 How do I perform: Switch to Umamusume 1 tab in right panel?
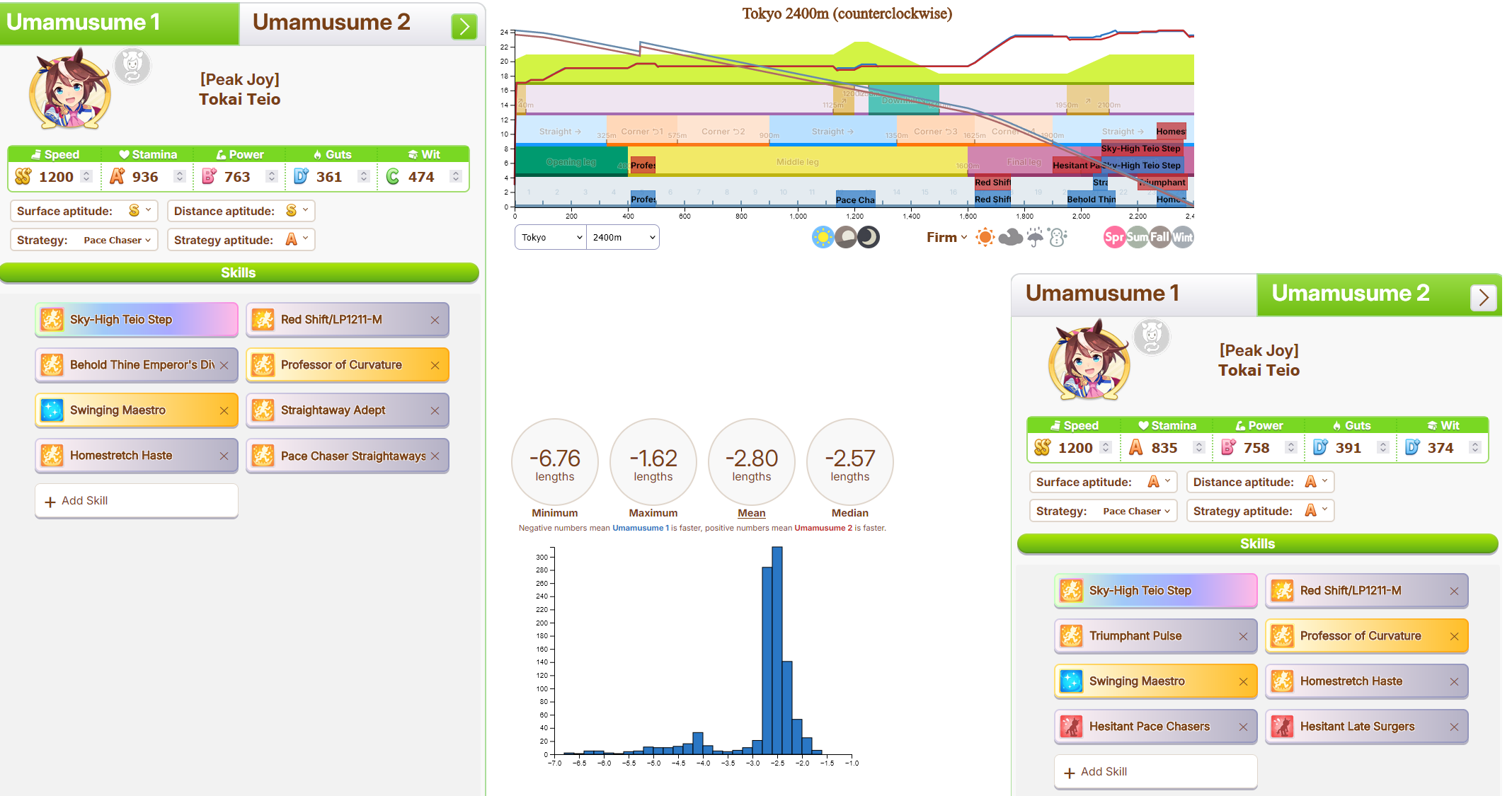pyautogui.click(x=1135, y=294)
